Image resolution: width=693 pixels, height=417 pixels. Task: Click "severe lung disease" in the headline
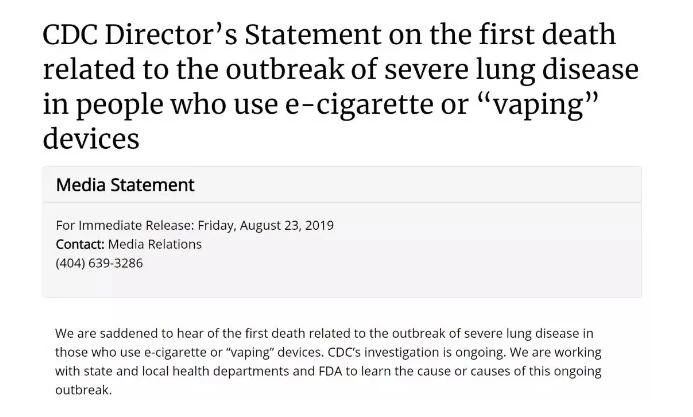pos(511,71)
